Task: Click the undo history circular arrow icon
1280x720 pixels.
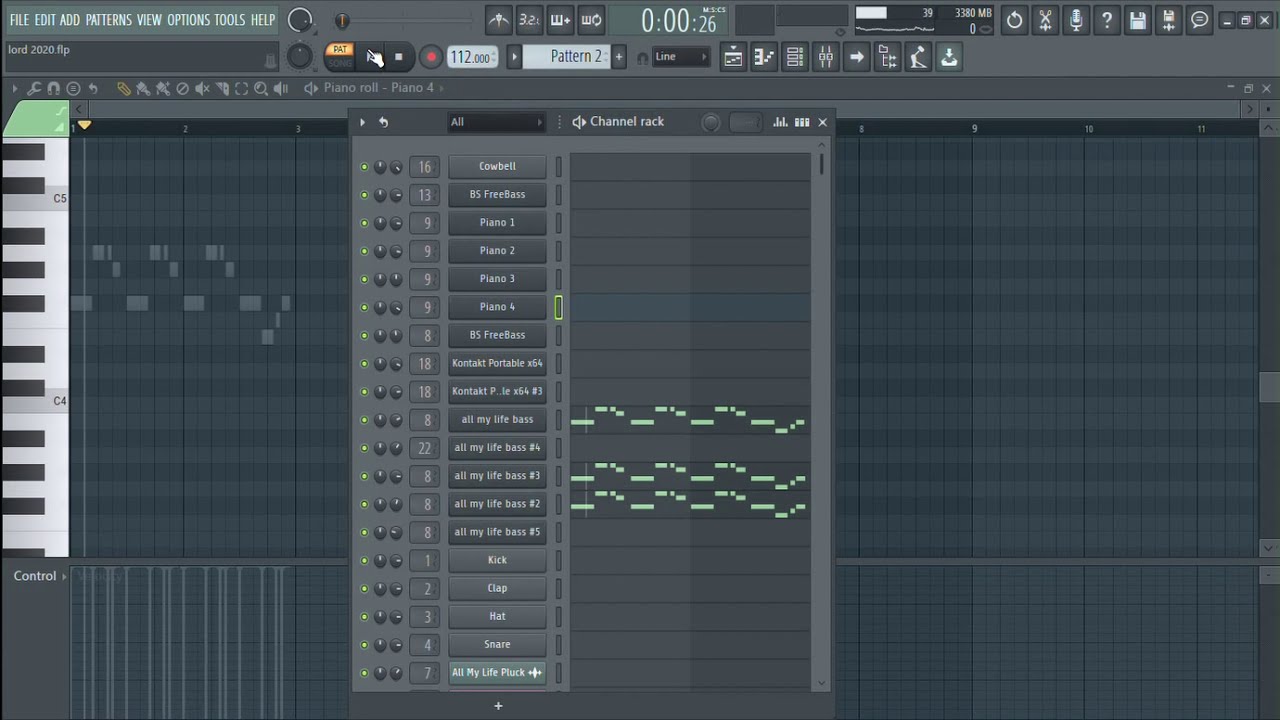Action: pyautogui.click(x=1014, y=20)
